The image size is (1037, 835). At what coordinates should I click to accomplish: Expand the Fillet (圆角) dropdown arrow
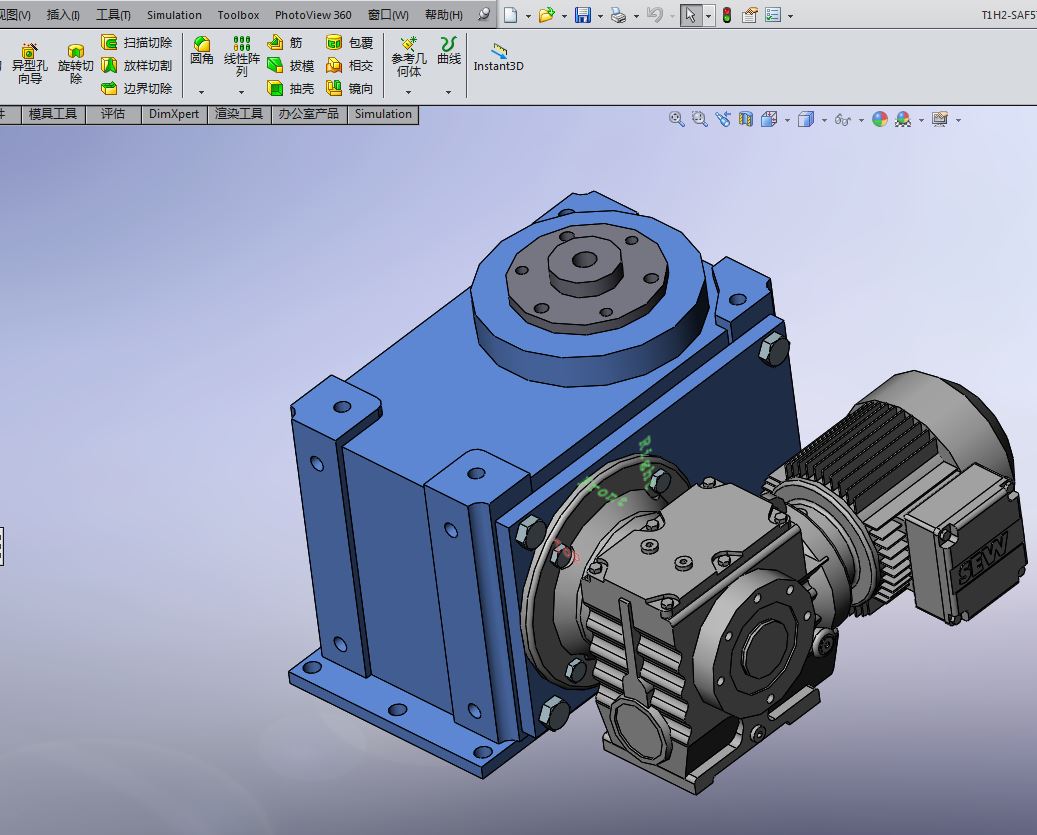[x=201, y=92]
